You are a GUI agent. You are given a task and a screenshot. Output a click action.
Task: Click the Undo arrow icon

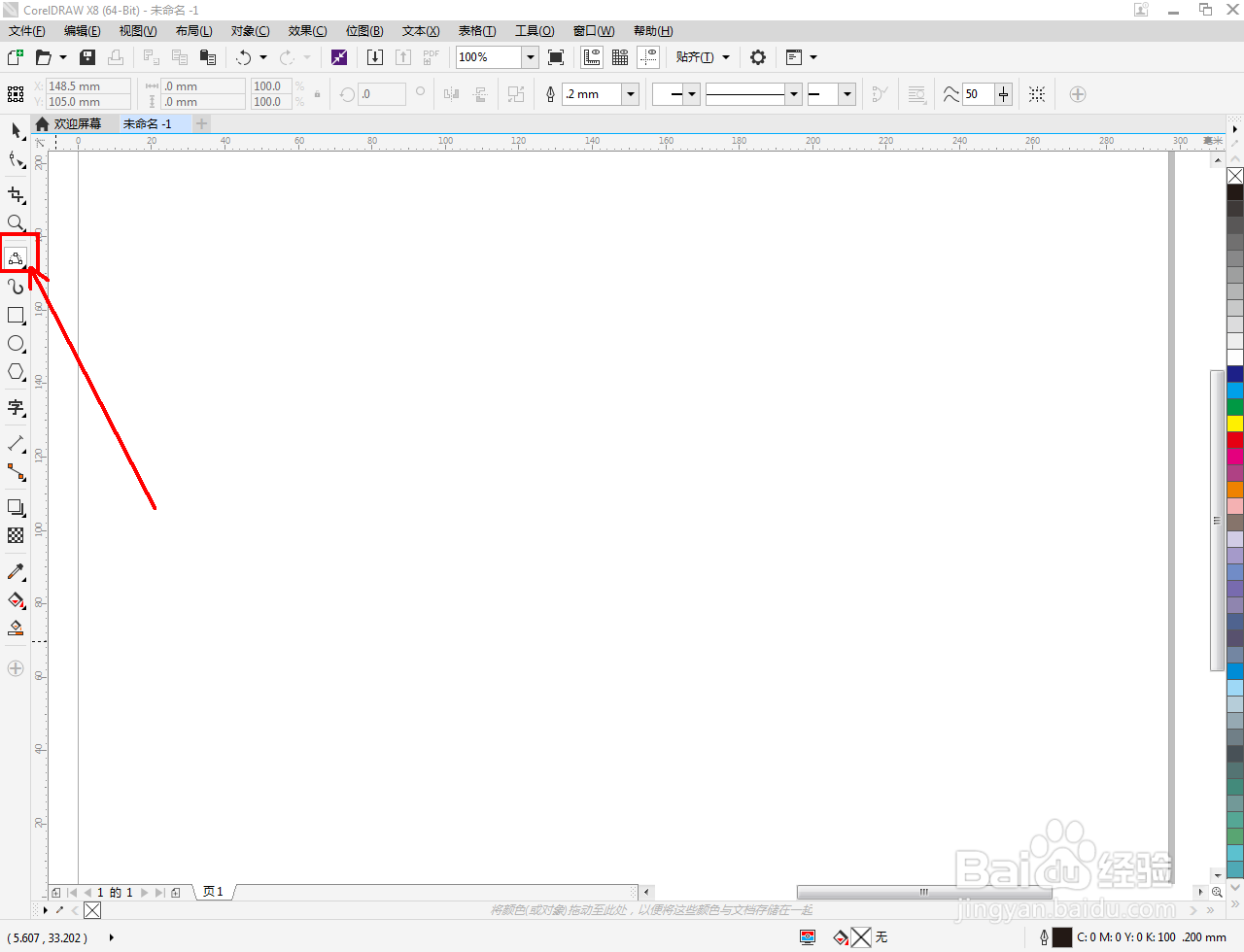[x=243, y=57]
